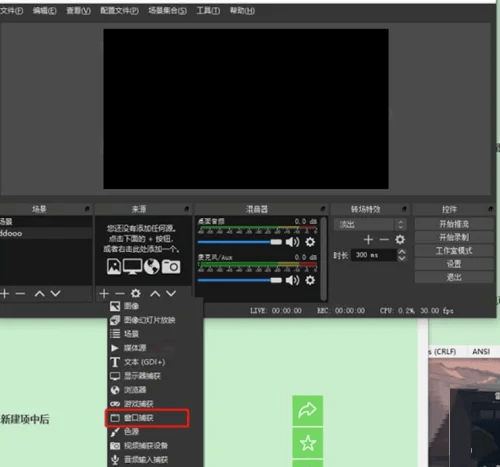The image size is (500, 467).
Task: Click the 开始推流 button
Action: [454, 224]
